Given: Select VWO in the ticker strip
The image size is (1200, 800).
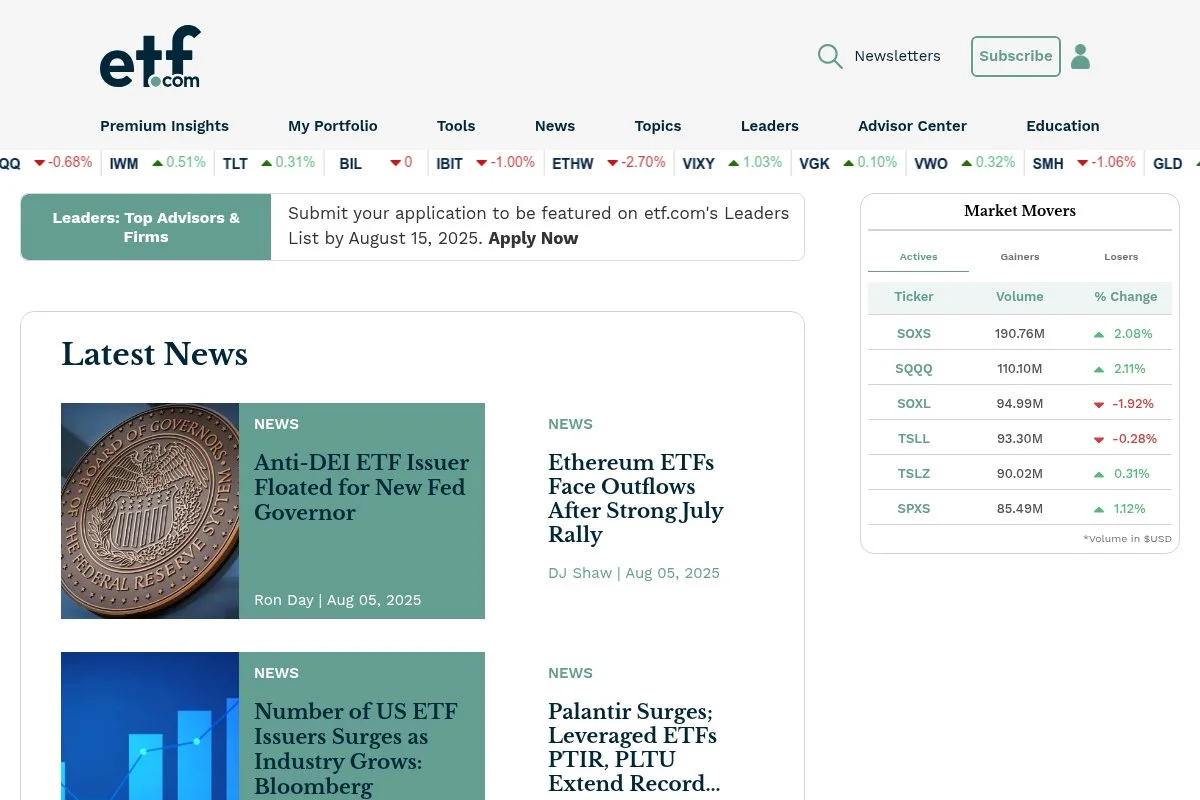Looking at the screenshot, I should tap(931, 163).
